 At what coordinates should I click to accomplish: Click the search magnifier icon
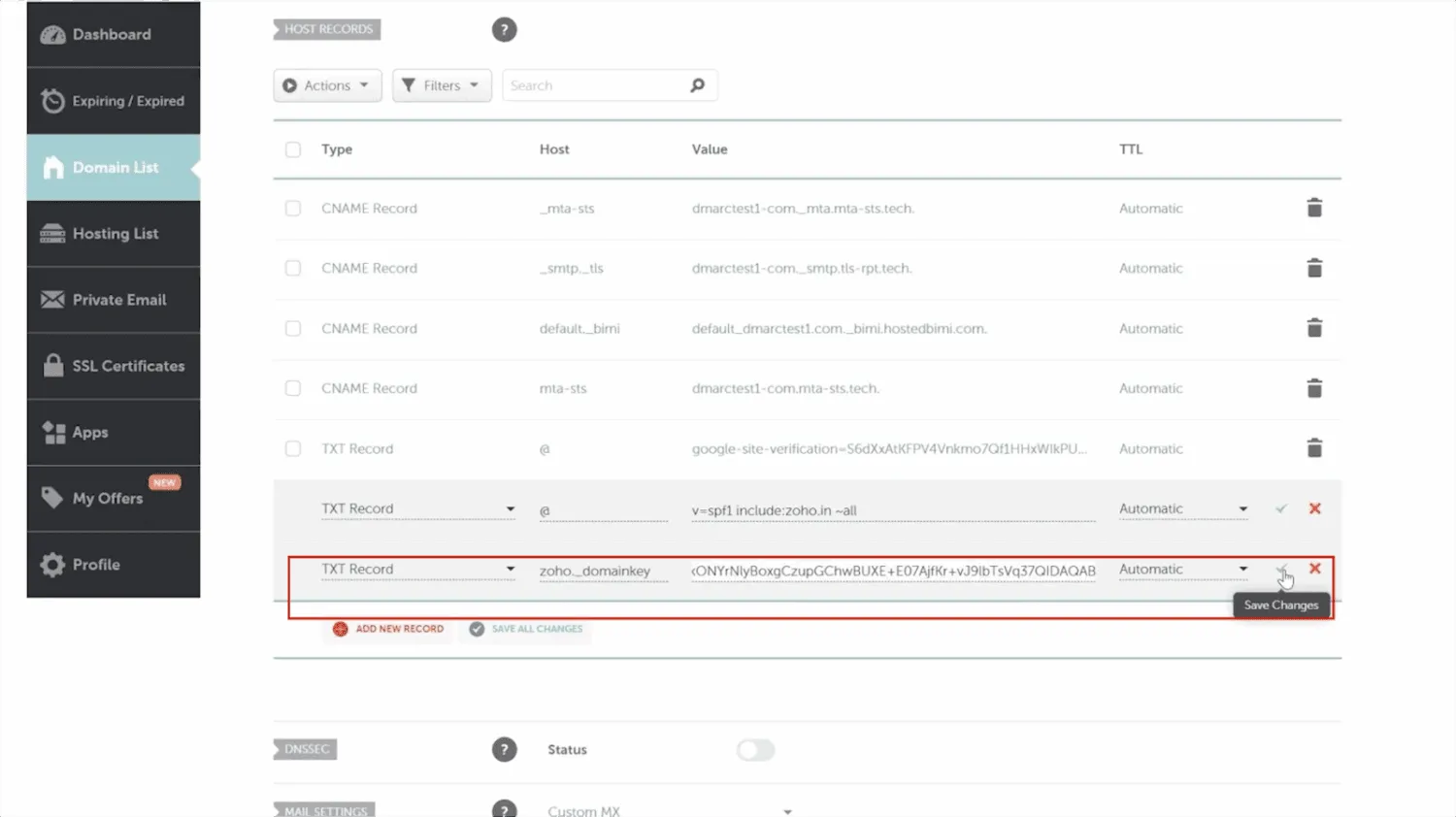697,85
